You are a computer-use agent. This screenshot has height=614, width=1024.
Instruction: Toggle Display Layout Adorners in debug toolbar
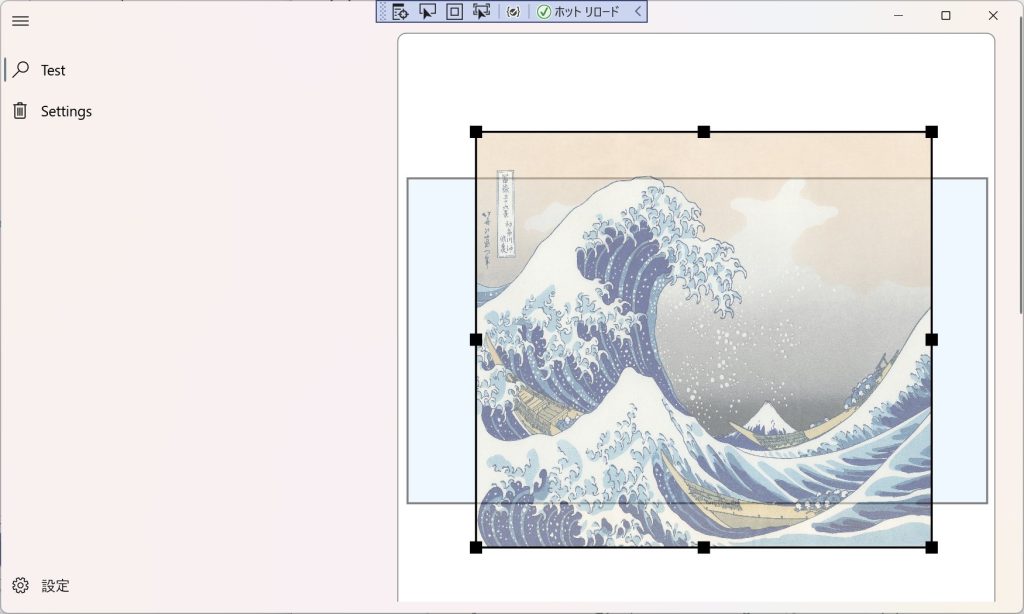click(455, 11)
